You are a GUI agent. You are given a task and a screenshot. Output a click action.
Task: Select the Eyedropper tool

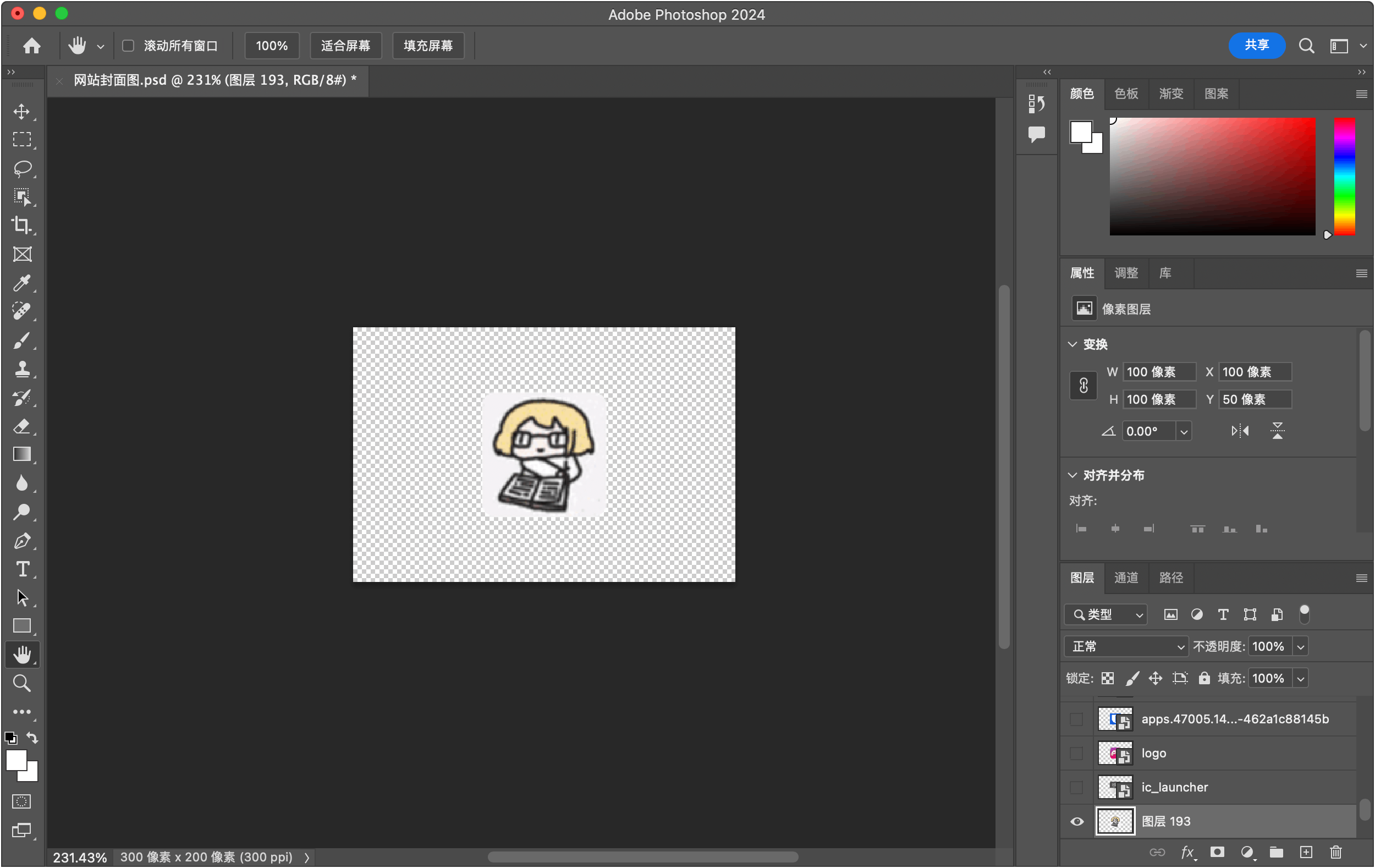pyautogui.click(x=21, y=283)
